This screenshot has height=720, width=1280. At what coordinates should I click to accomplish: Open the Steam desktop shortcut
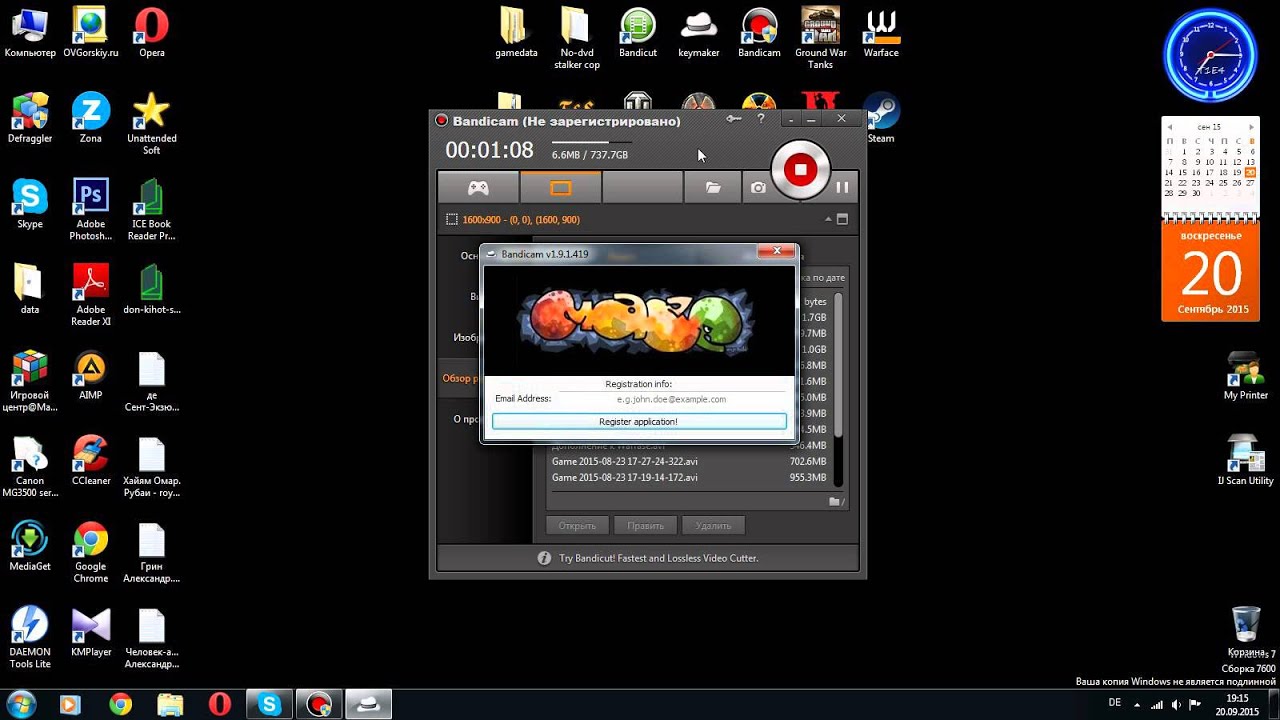pos(881,118)
